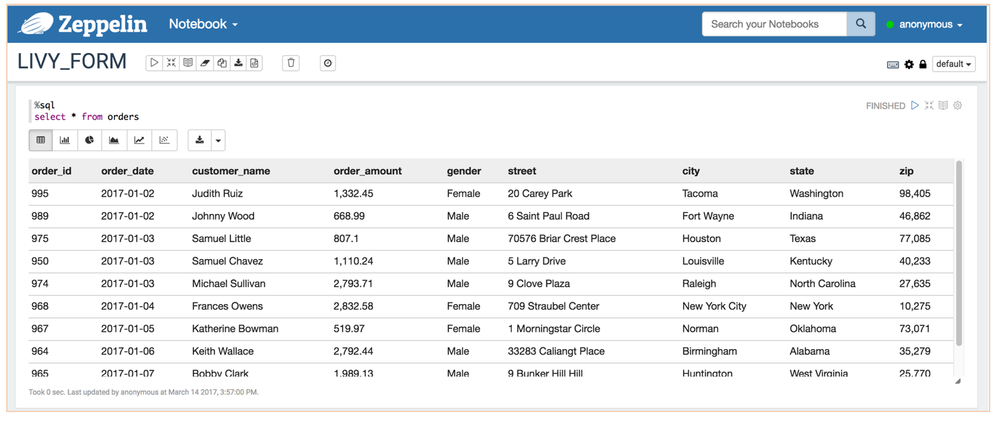Select the order_id cell 995
This screenshot has height=422, width=999.
pyautogui.click(x=40, y=193)
